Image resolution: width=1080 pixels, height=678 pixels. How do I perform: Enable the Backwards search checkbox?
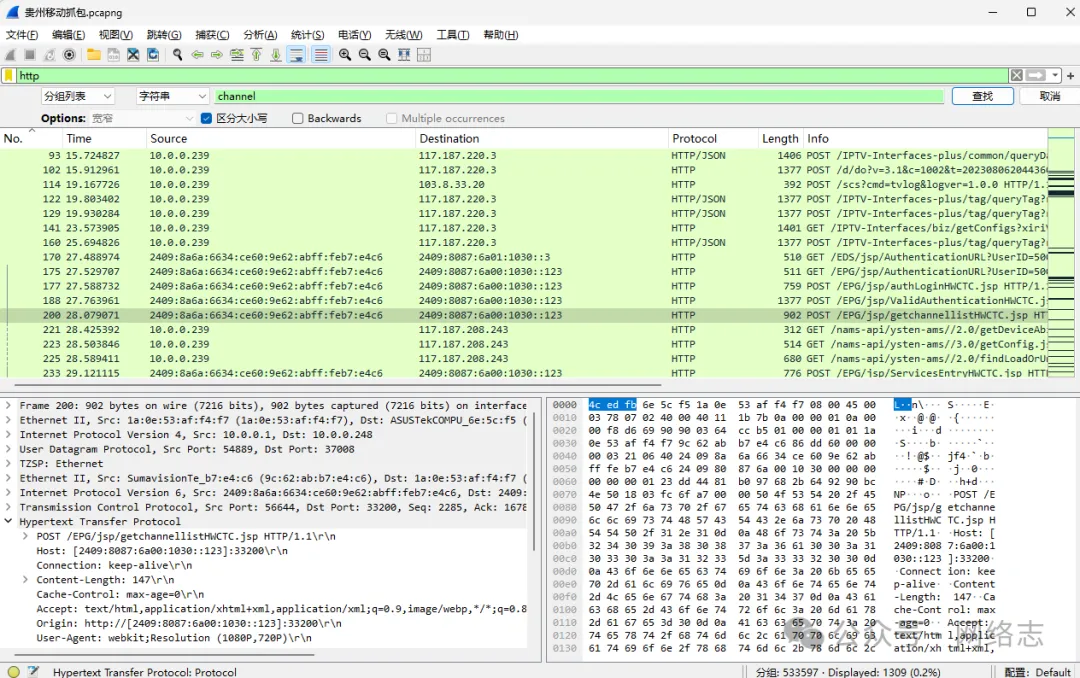tap(298, 118)
